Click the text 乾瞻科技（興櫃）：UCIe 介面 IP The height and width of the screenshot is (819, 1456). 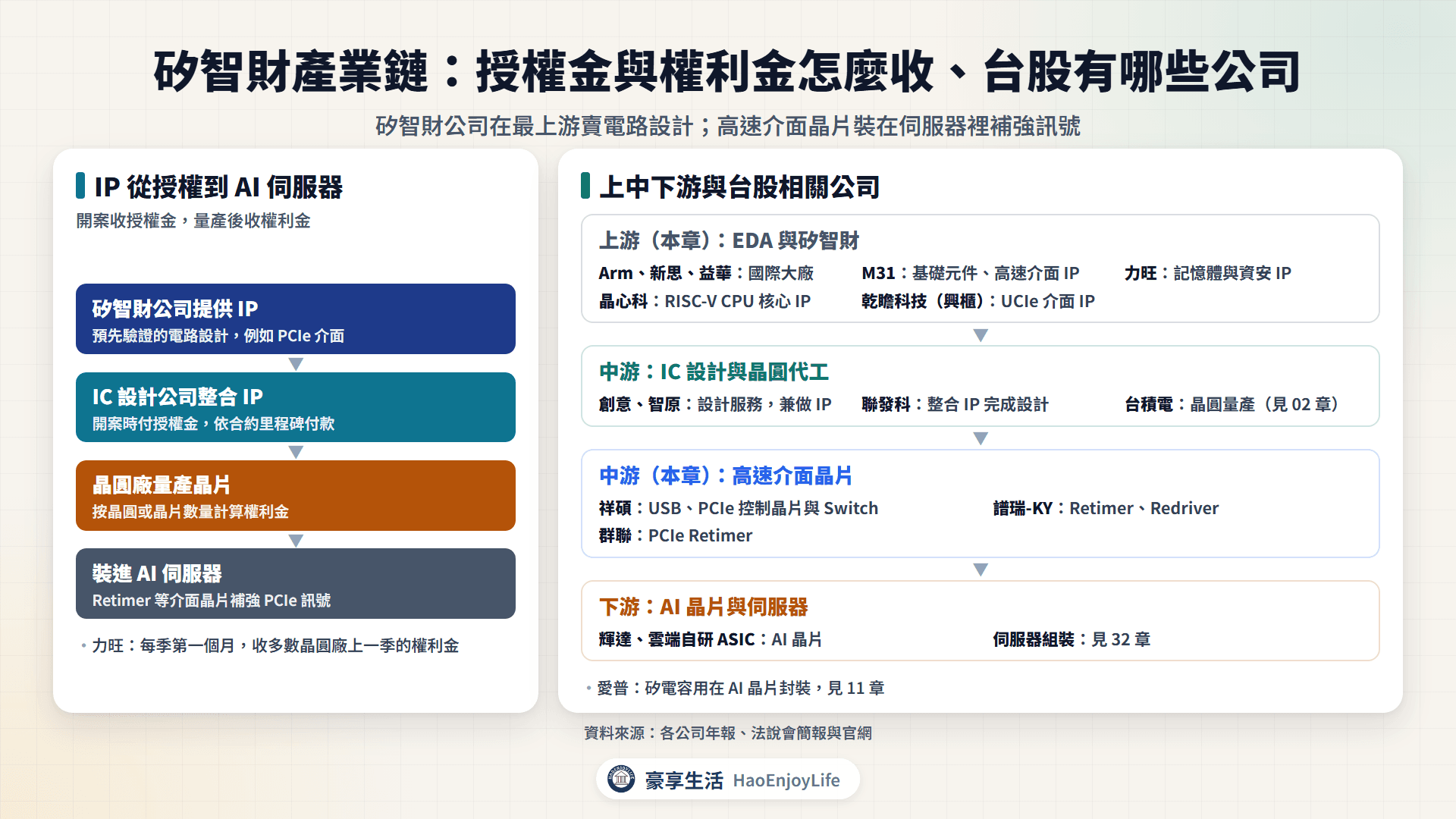tap(978, 301)
